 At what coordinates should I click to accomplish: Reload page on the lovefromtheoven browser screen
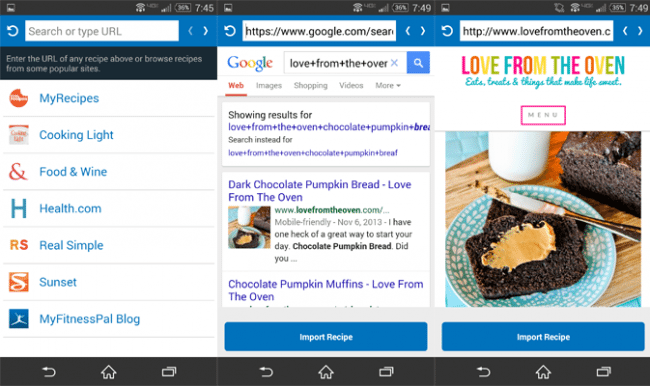pos(447,31)
